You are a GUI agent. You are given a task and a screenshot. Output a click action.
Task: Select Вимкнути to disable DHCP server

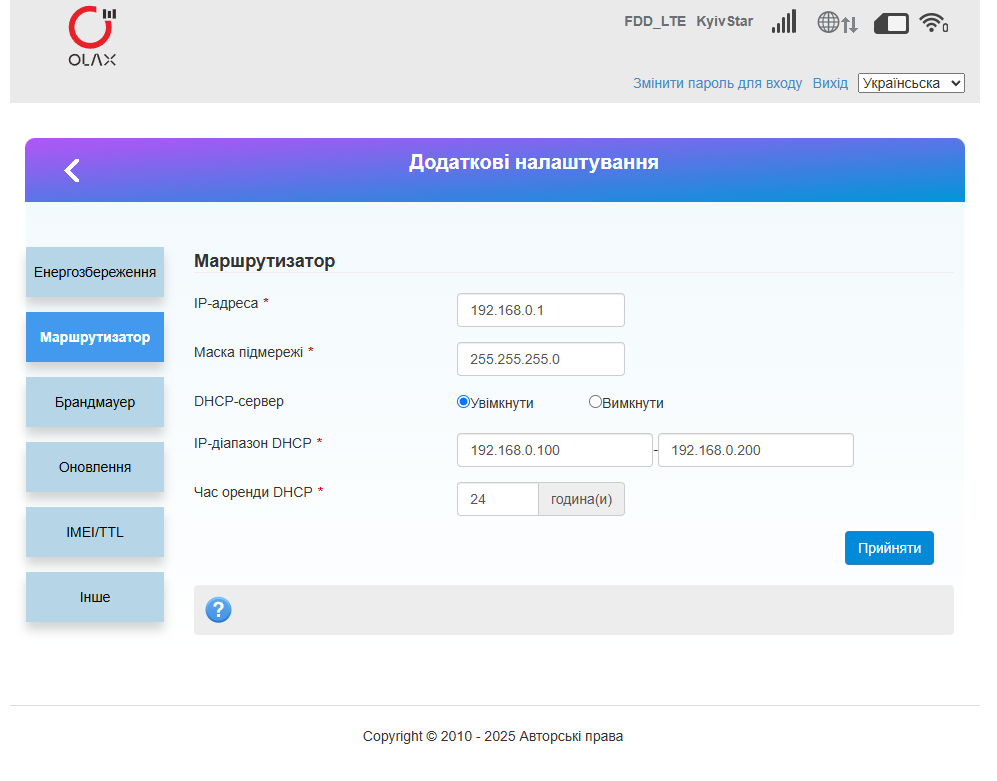pos(595,402)
